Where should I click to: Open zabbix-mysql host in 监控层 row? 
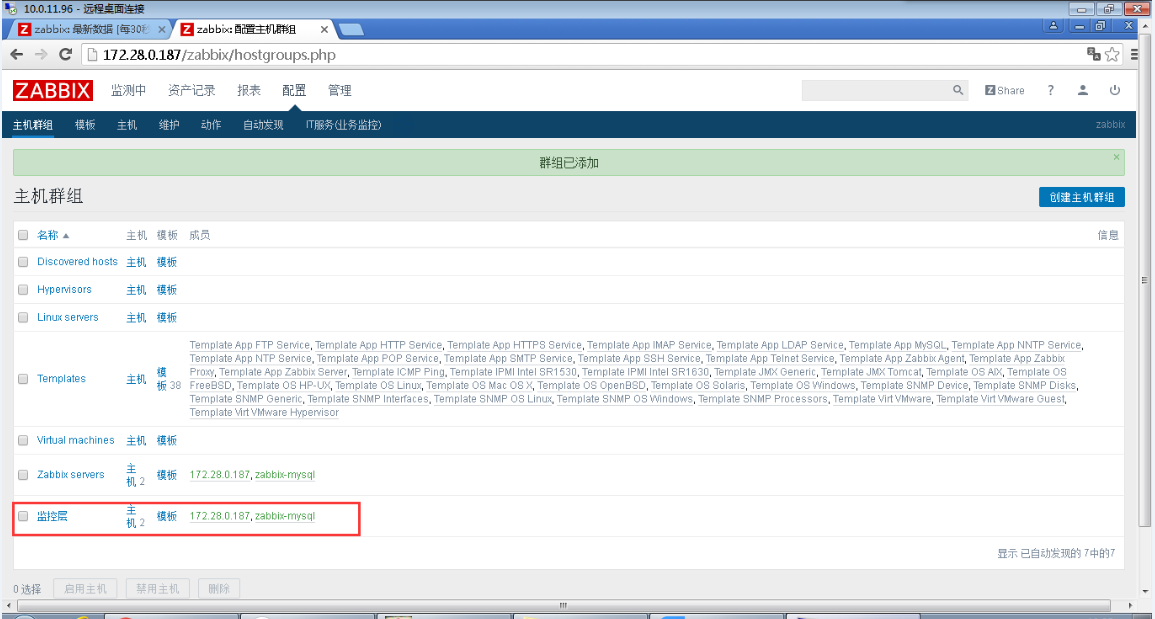284,516
